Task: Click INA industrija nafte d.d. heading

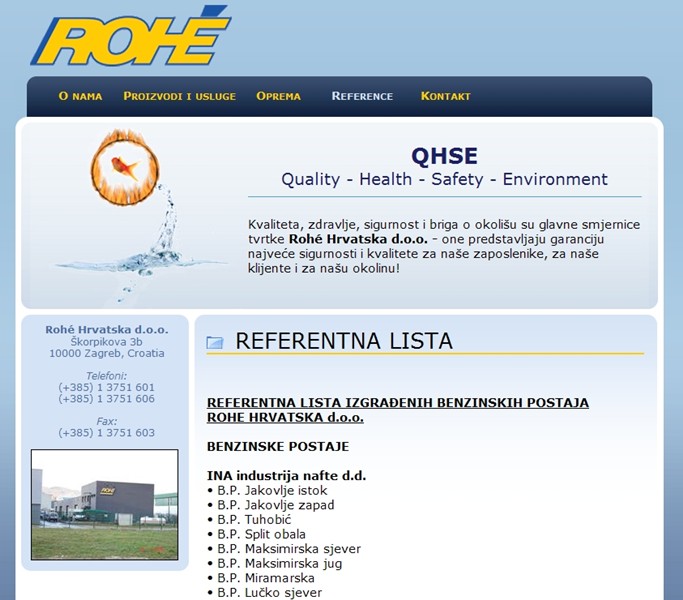Action: (287, 476)
